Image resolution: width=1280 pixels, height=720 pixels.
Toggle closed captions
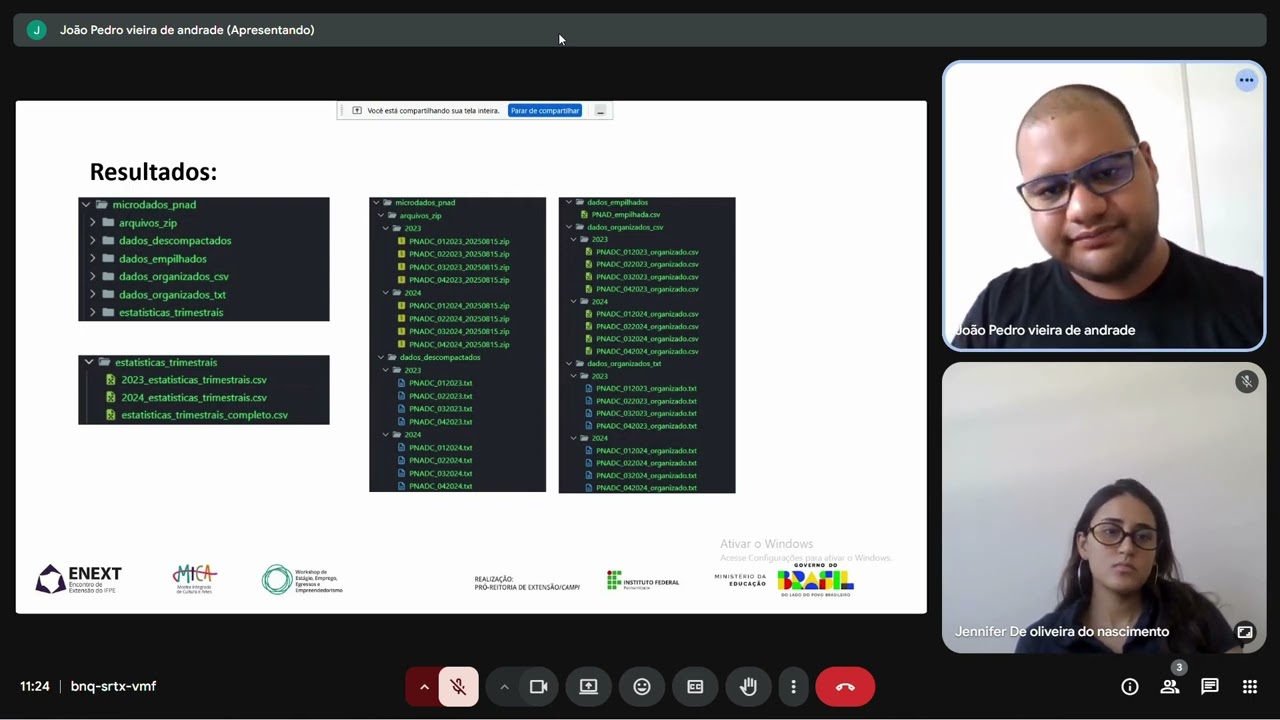pos(695,686)
